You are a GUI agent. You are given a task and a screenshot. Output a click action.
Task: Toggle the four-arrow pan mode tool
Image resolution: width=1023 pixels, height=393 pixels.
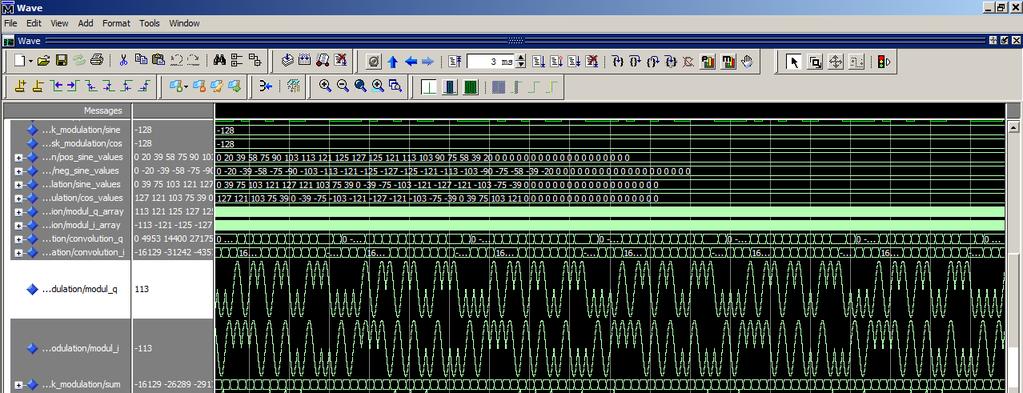836,62
